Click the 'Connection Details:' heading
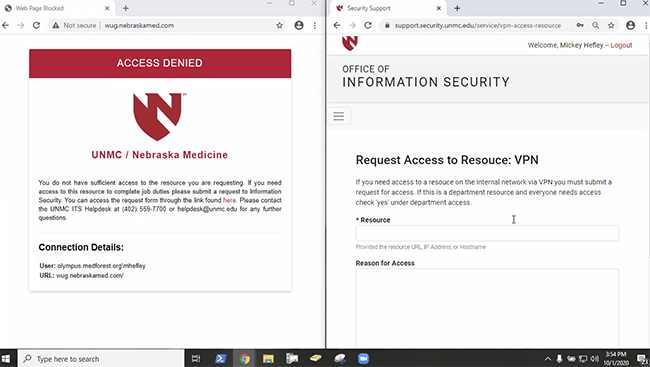The image size is (650, 367). pyautogui.click(x=81, y=247)
